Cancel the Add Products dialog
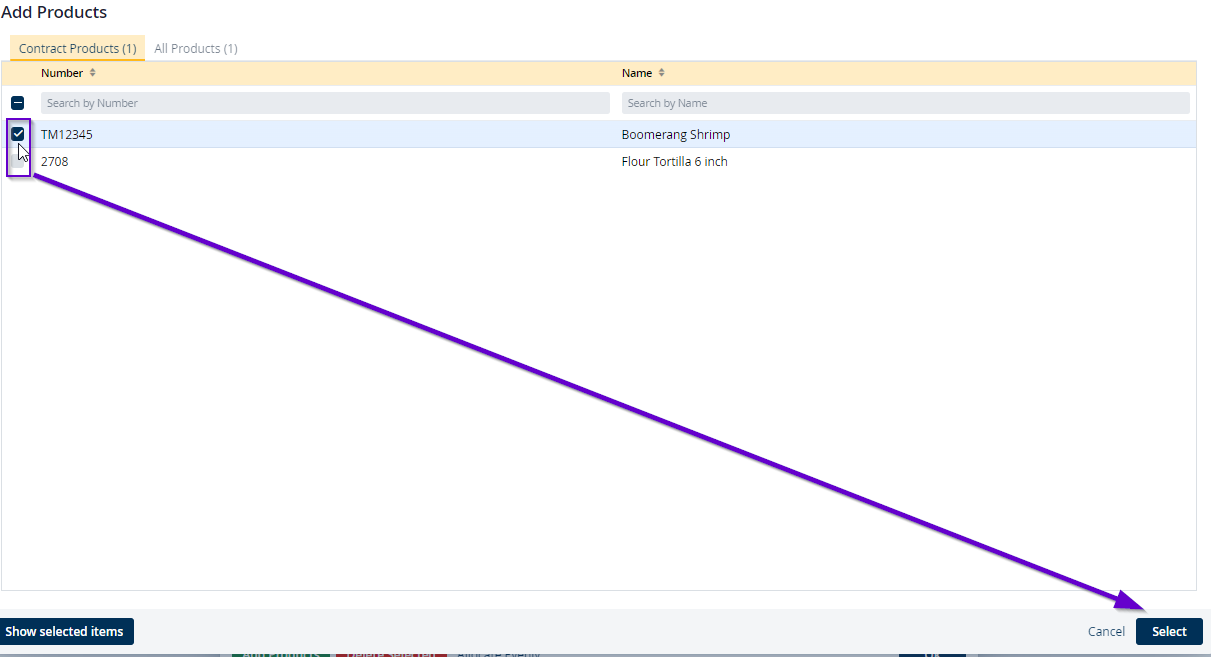Viewport: 1211px width, 657px height. coord(1106,631)
